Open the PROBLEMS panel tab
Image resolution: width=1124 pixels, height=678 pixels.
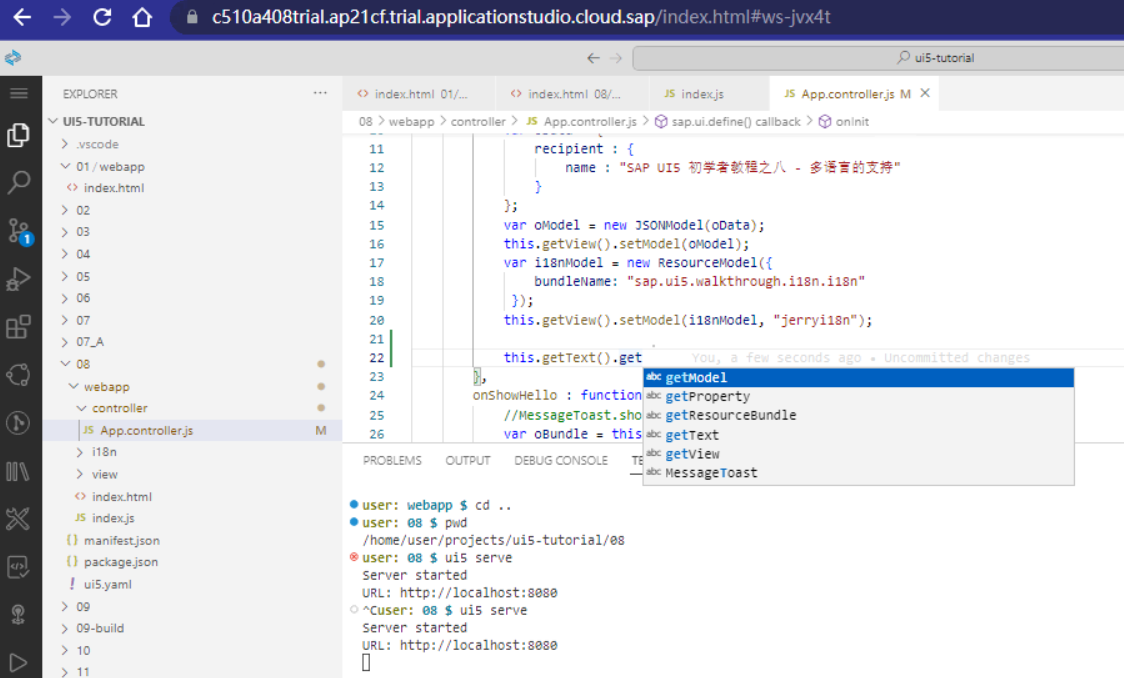click(x=392, y=461)
